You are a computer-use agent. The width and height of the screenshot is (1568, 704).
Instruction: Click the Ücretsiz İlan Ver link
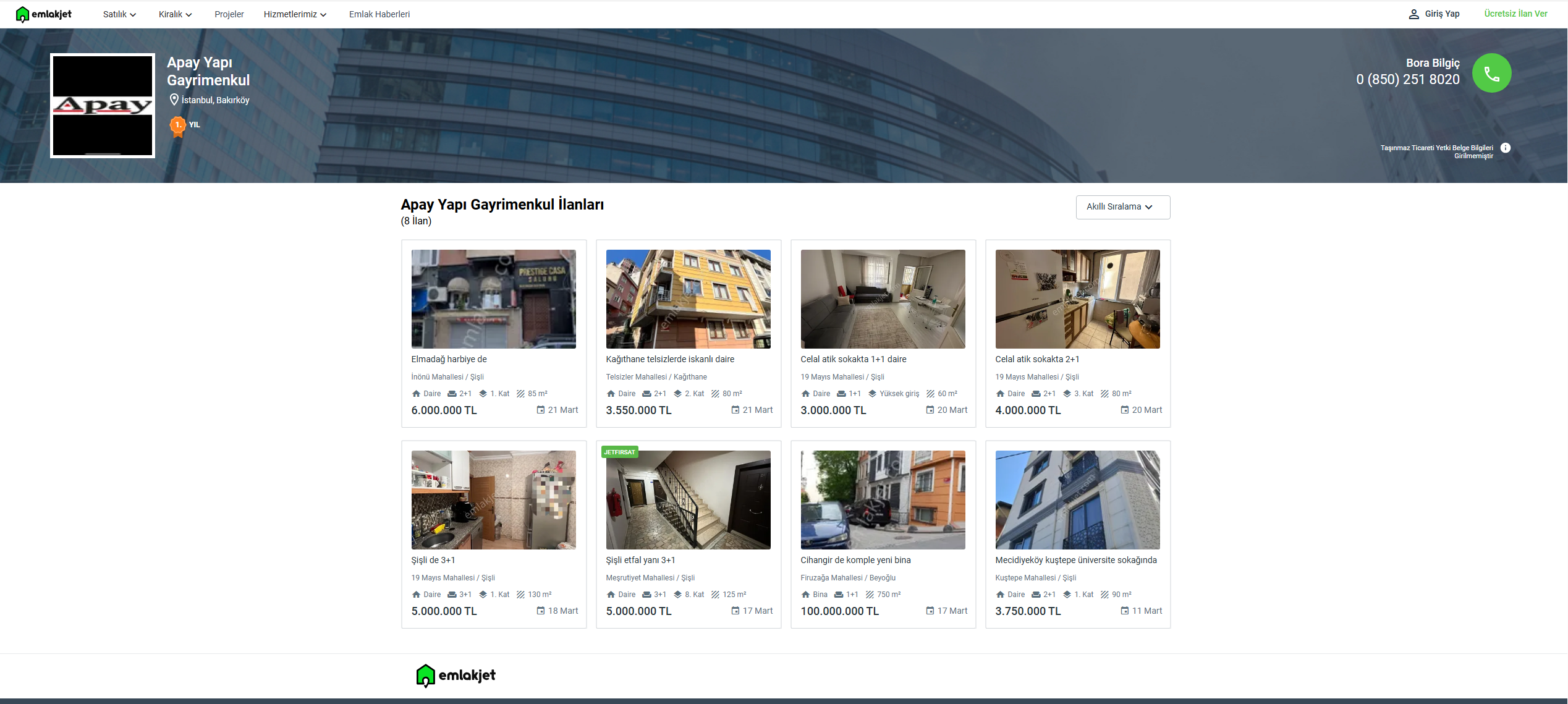pyautogui.click(x=1515, y=14)
